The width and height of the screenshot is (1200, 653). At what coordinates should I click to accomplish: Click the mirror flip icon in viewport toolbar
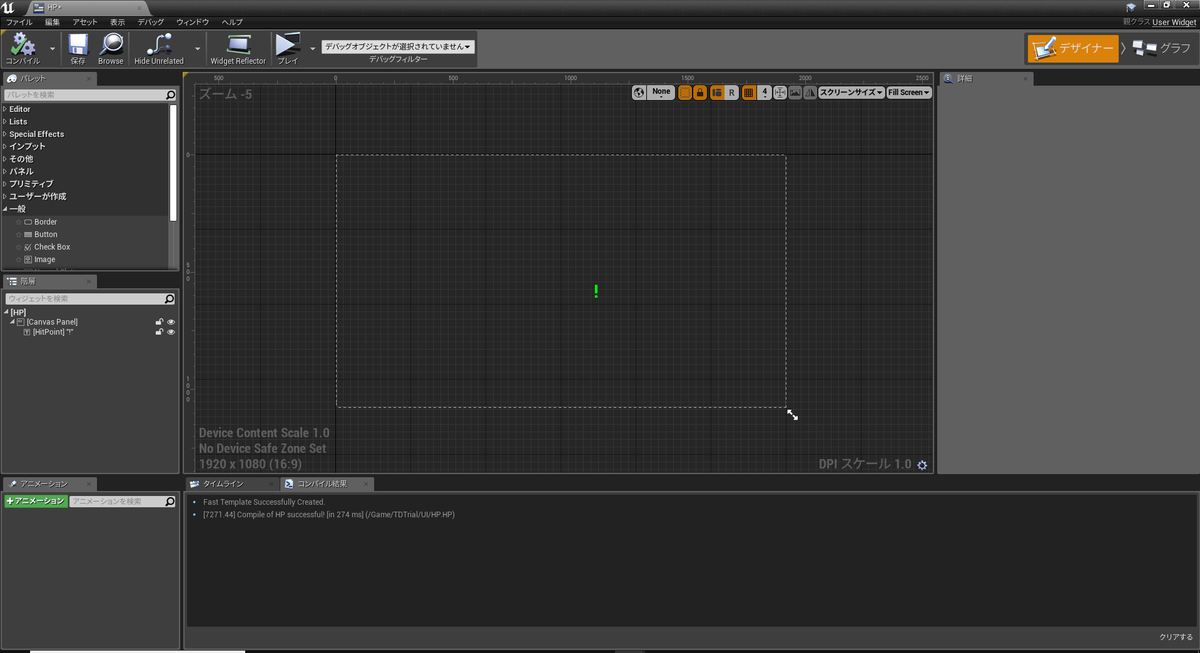[810, 92]
